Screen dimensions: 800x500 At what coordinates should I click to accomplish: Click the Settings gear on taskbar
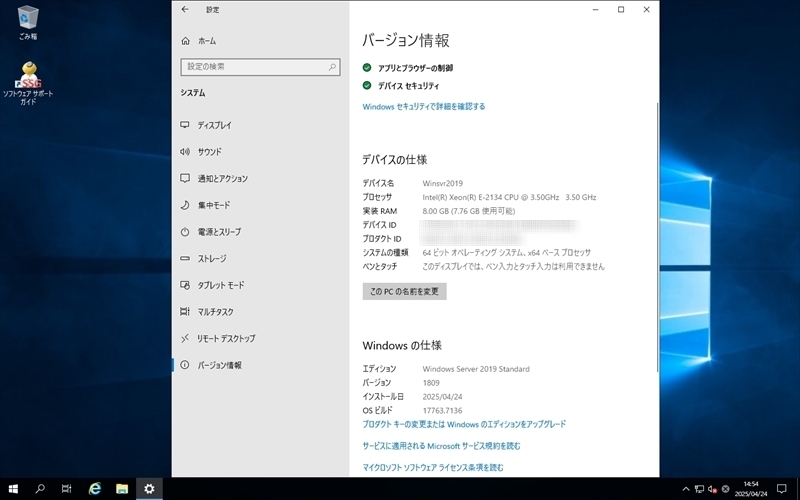[x=149, y=489]
